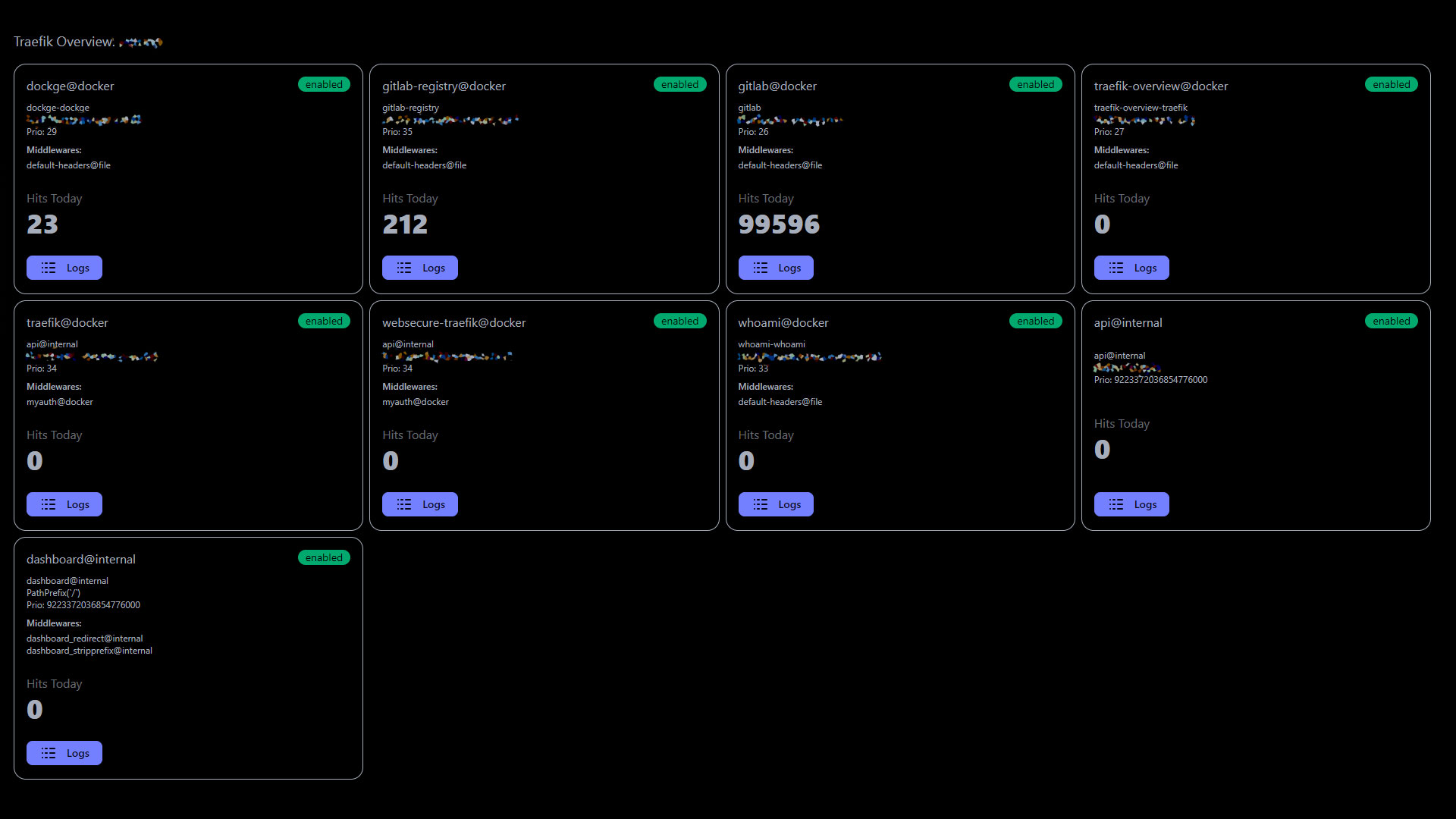Viewport: 1456px width, 819px height.
Task: Click default-headers@file middleware on traefik-overview card
Action: pos(1135,165)
